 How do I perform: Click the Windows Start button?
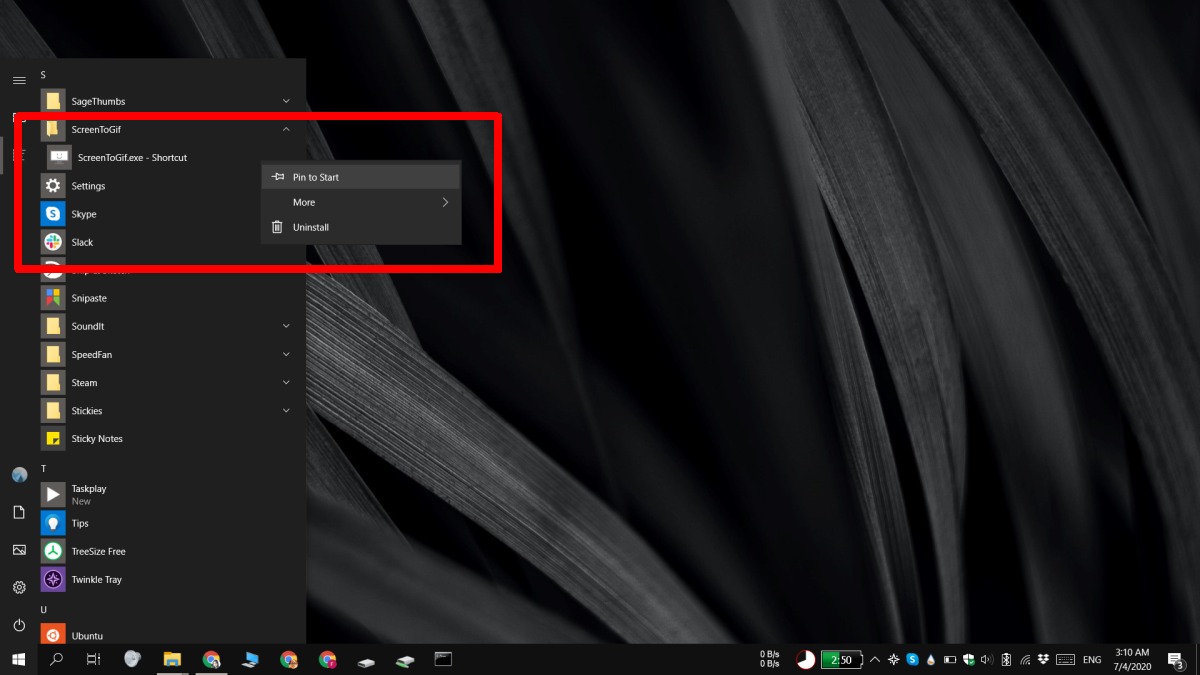tap(18, 659)
